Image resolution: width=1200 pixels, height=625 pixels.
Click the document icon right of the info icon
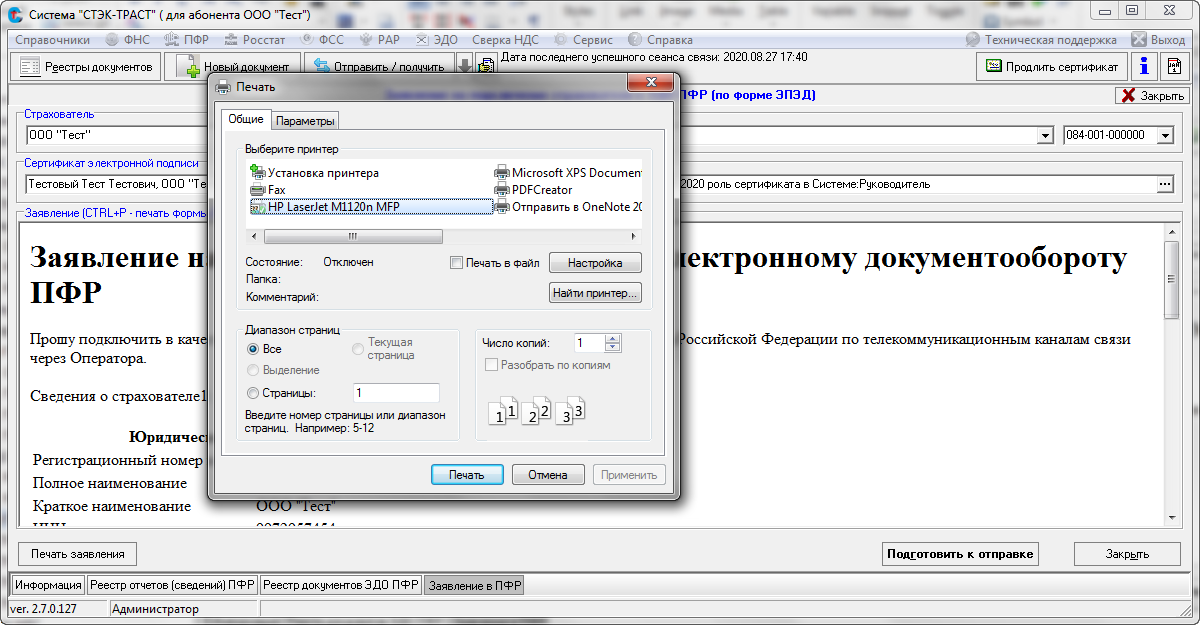point(1172,66)
